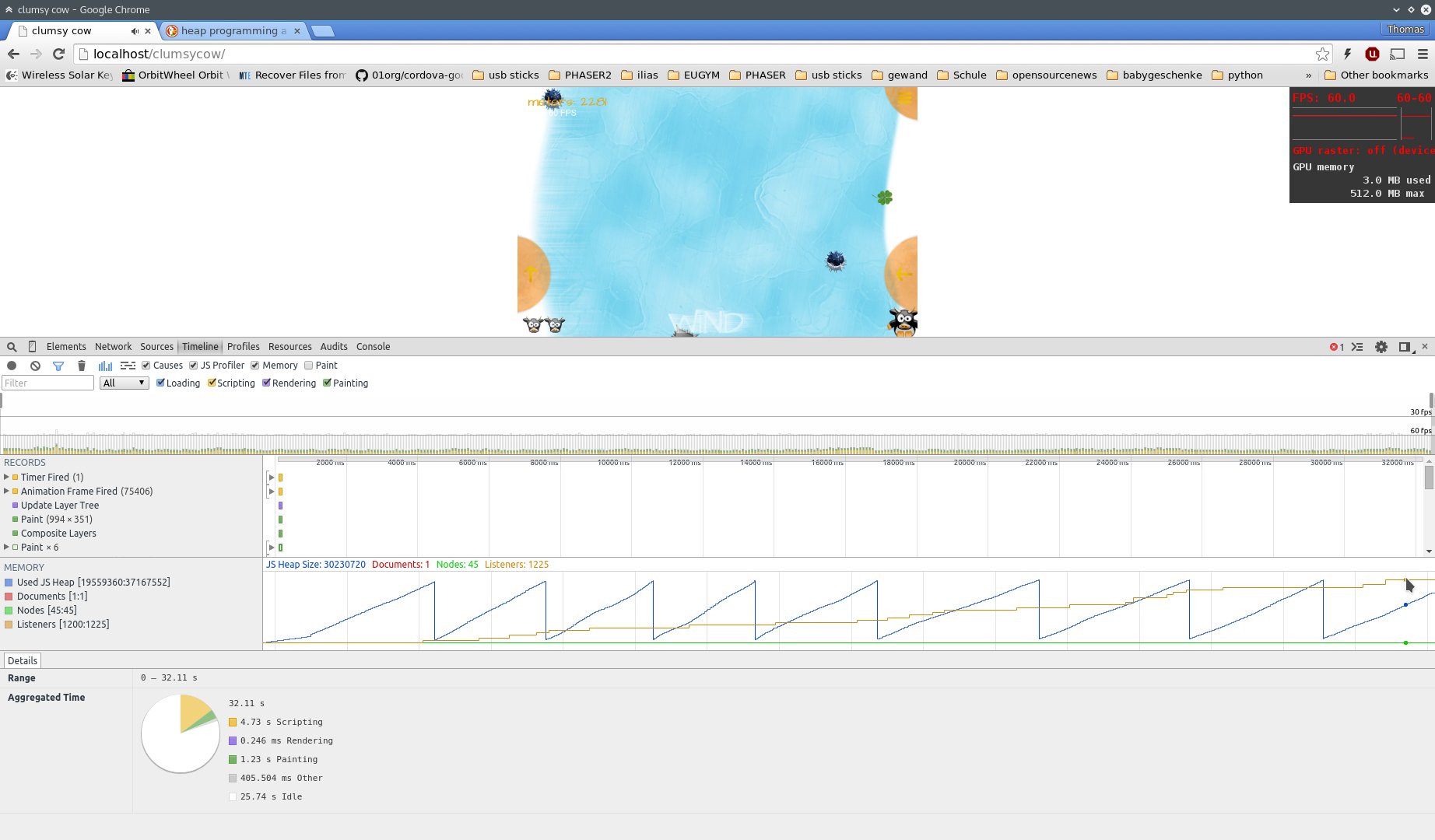Expand the Paint × 6 record
Screen dimensions: 1435x840
click(x=6, y=548)
